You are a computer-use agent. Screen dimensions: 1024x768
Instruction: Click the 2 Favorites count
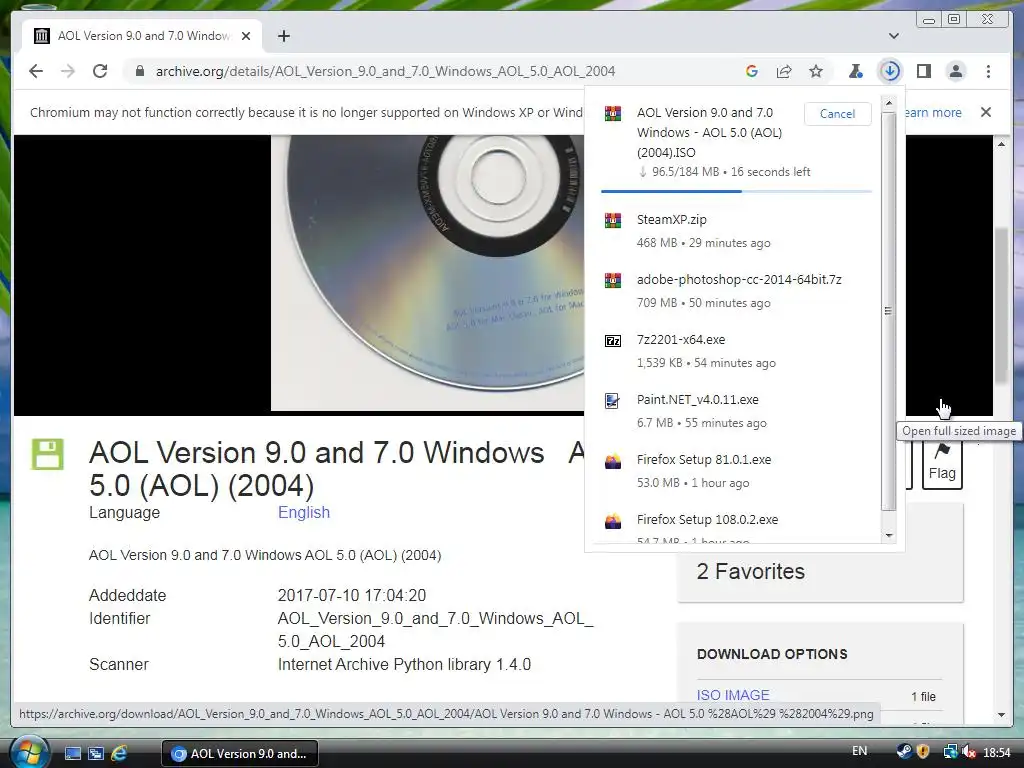point(750,571)
